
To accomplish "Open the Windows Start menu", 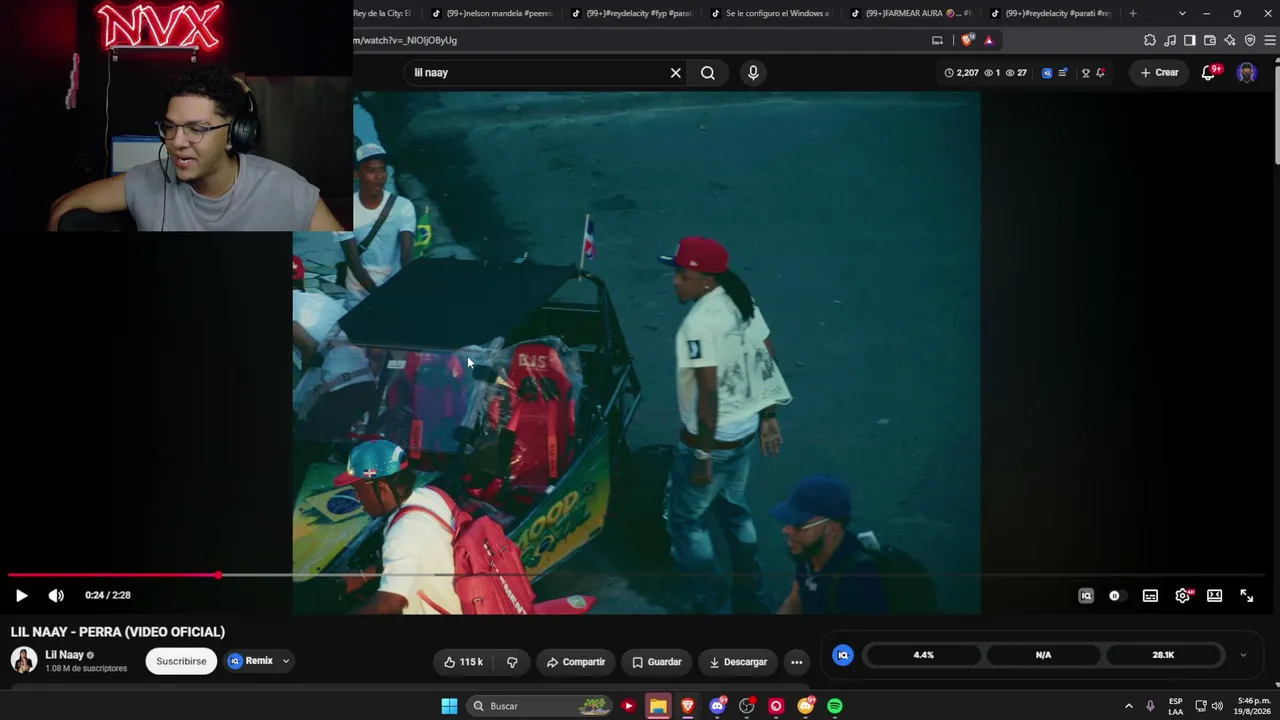I will pyautogui.click(x=449, y=706).
